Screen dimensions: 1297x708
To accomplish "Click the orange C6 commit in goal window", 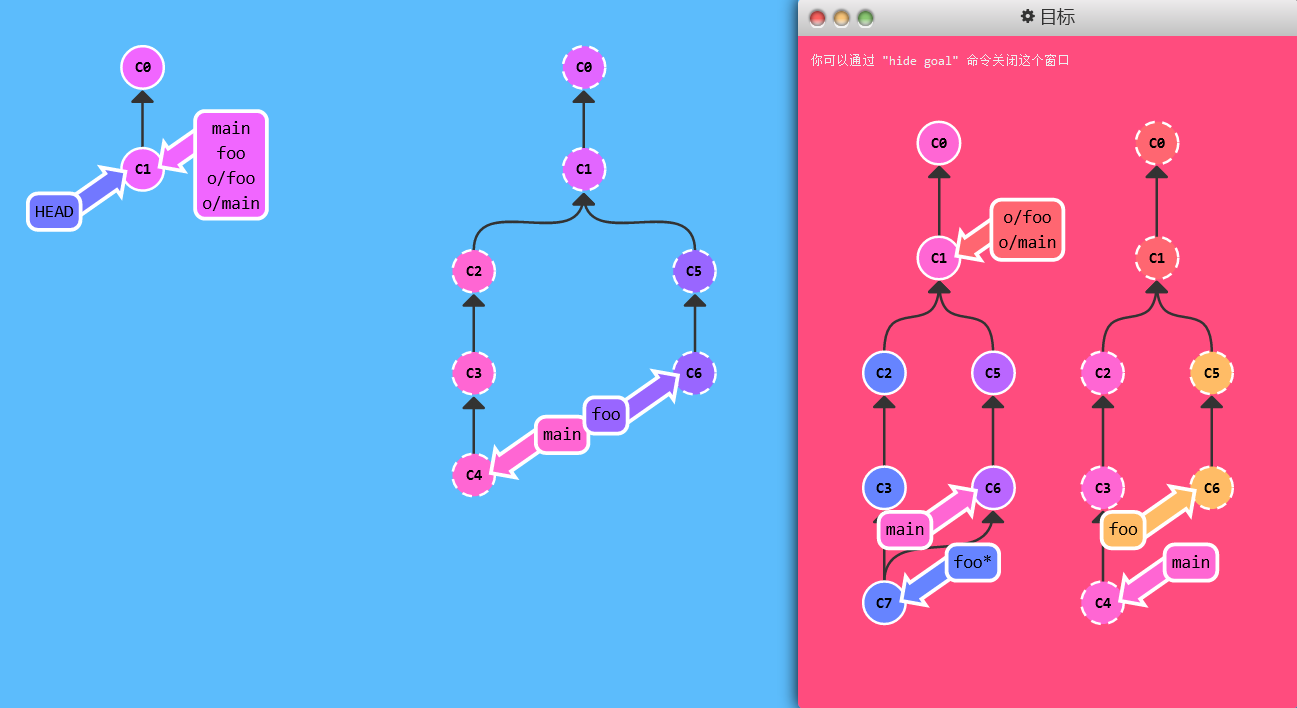I will (1211, 488).
